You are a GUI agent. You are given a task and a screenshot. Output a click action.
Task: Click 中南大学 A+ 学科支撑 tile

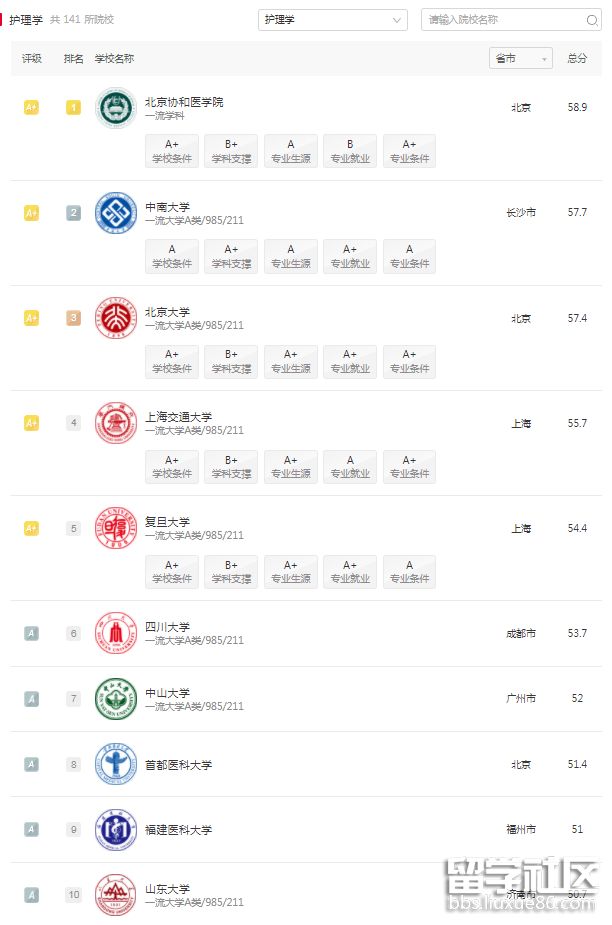point(231,256)
